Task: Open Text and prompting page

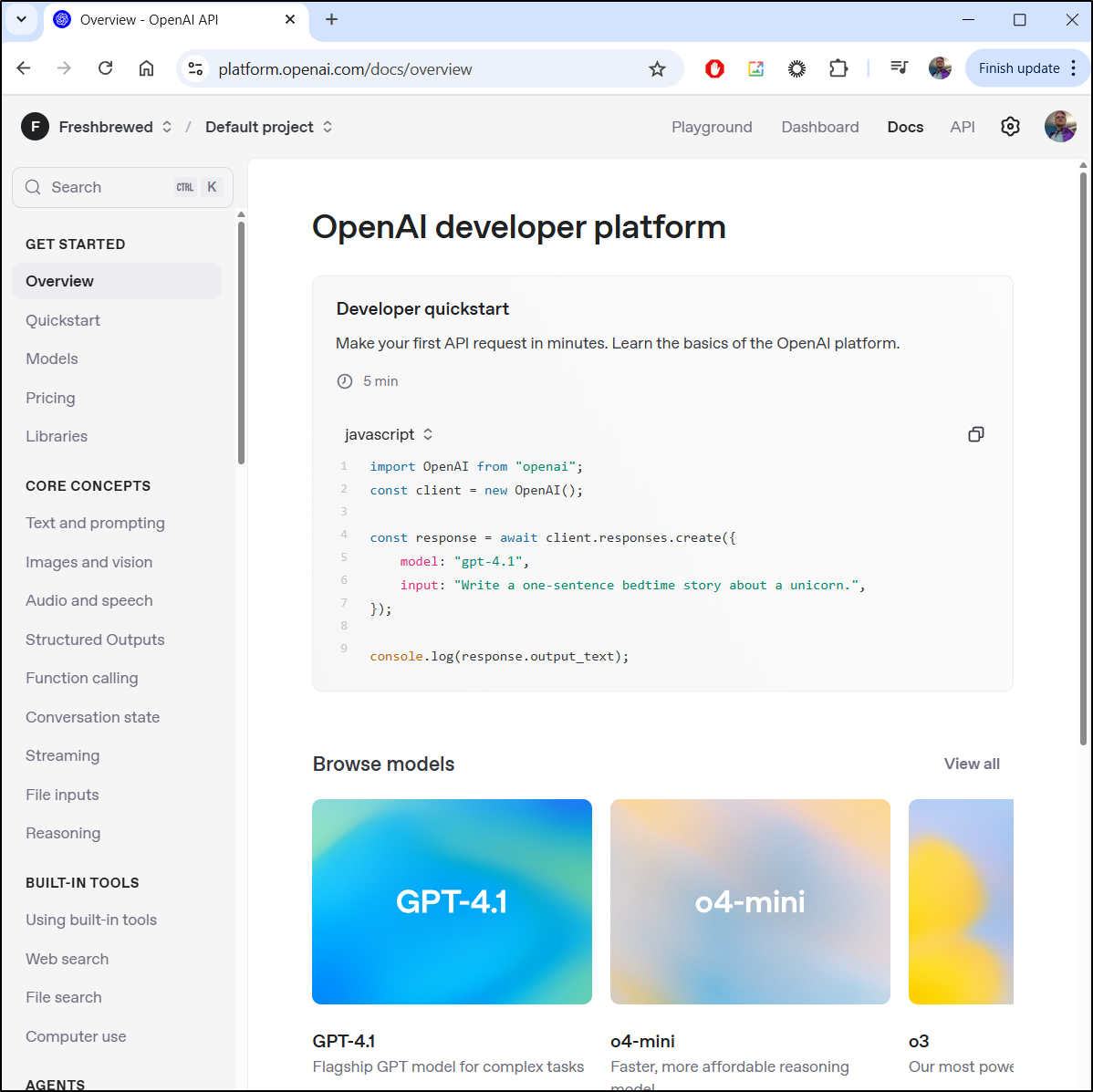Action: click(x=95, y=524)
